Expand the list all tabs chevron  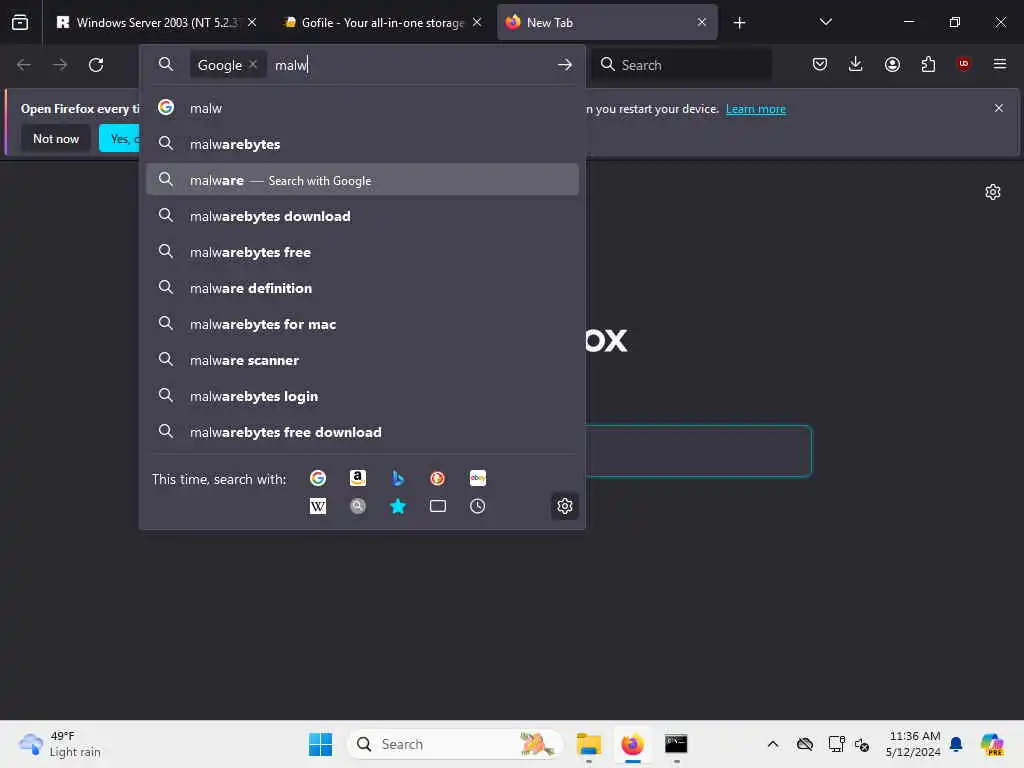pyautogui.click(x=825, y=22)
